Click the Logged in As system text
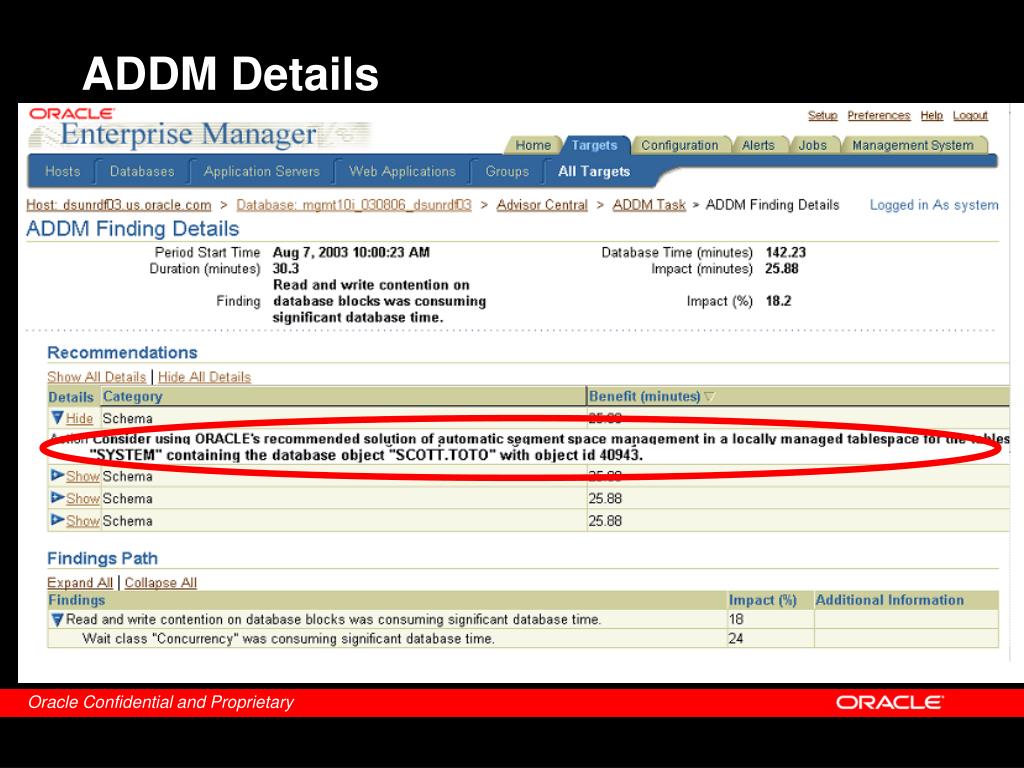Screen dimensions: 1024x768 934,205
